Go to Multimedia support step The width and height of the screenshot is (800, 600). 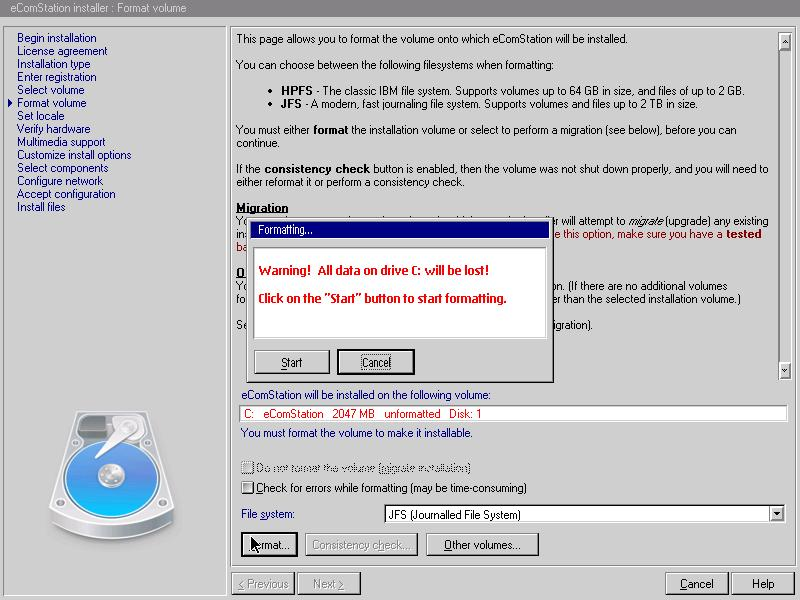click(x=61, y=142)
